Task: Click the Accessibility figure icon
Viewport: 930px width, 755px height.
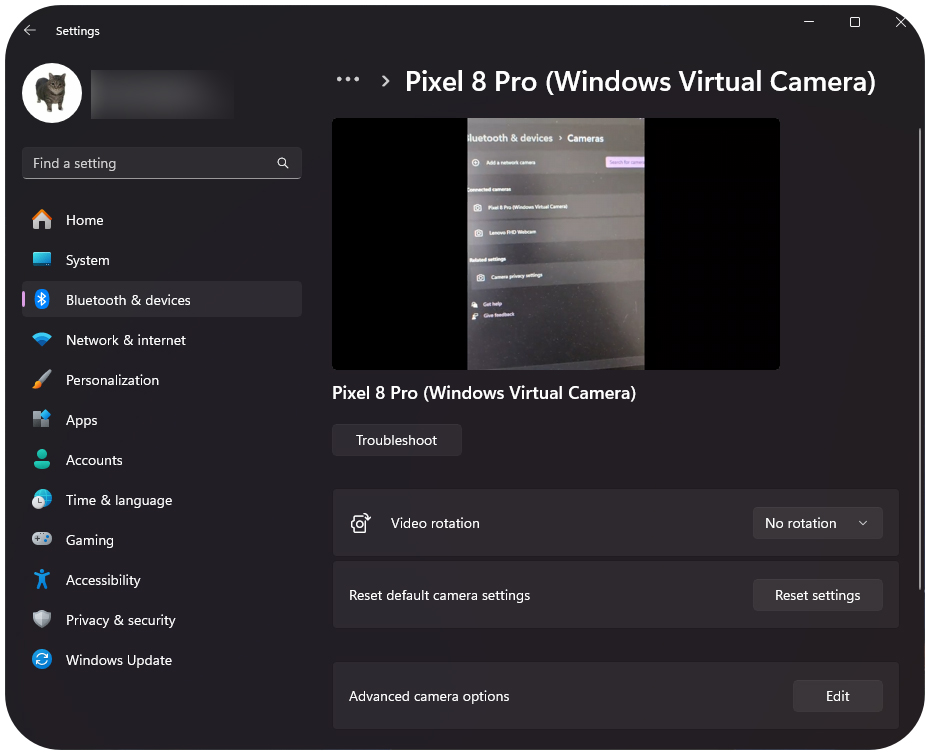Action: [x=42, y=579]
